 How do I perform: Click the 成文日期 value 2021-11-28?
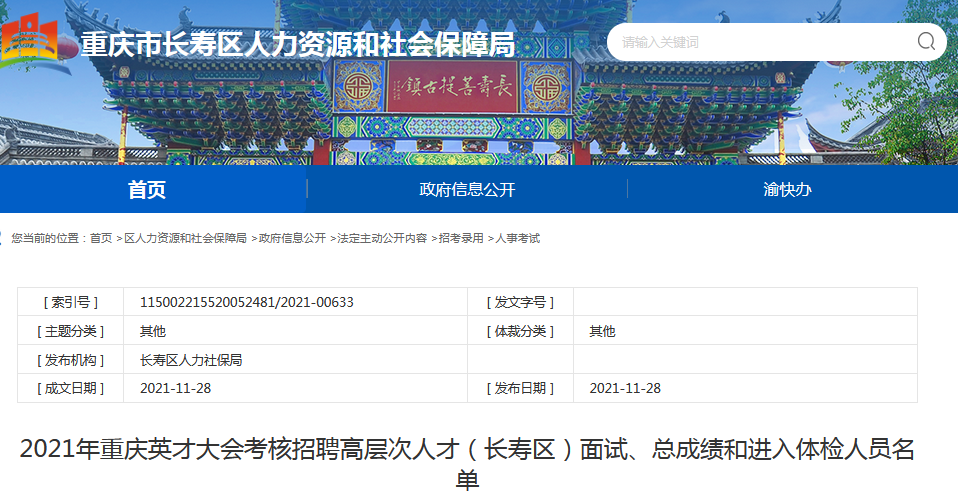point(175,388)
